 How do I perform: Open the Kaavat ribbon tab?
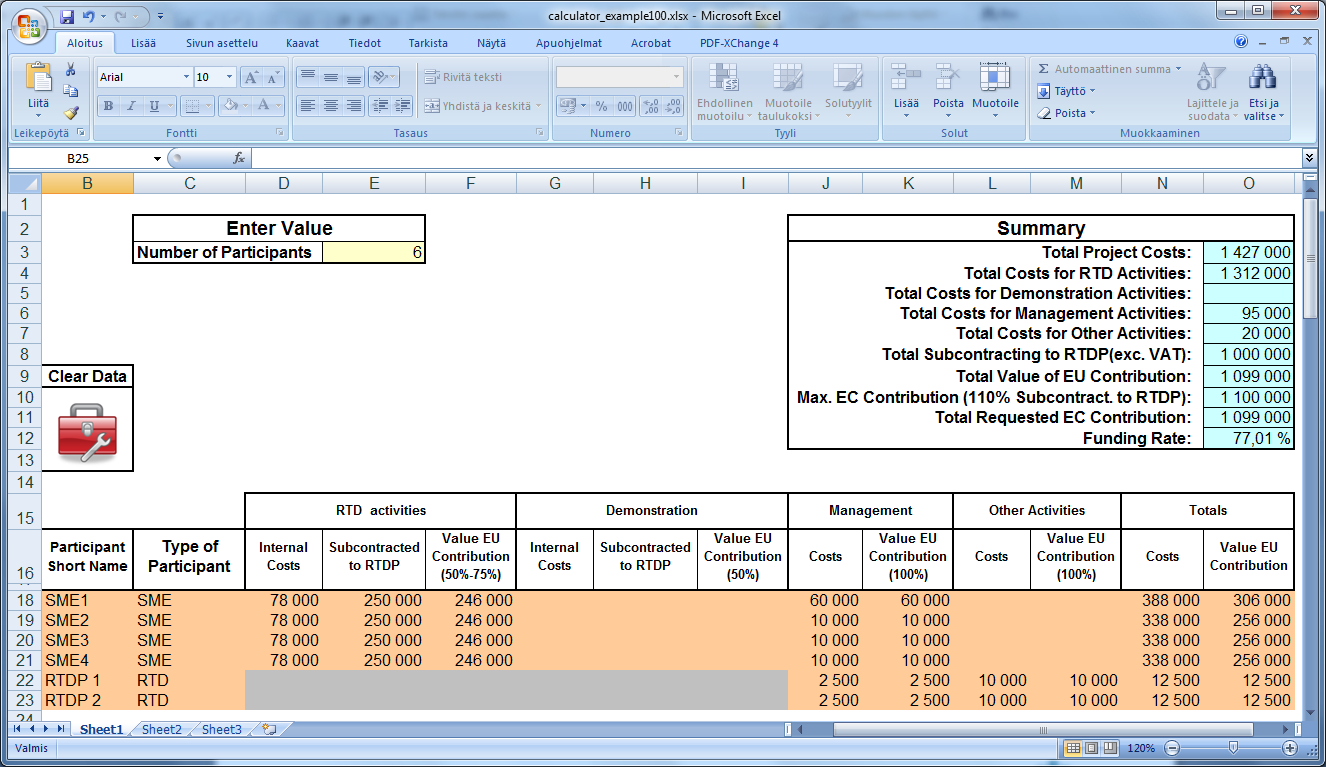point(302,43)
